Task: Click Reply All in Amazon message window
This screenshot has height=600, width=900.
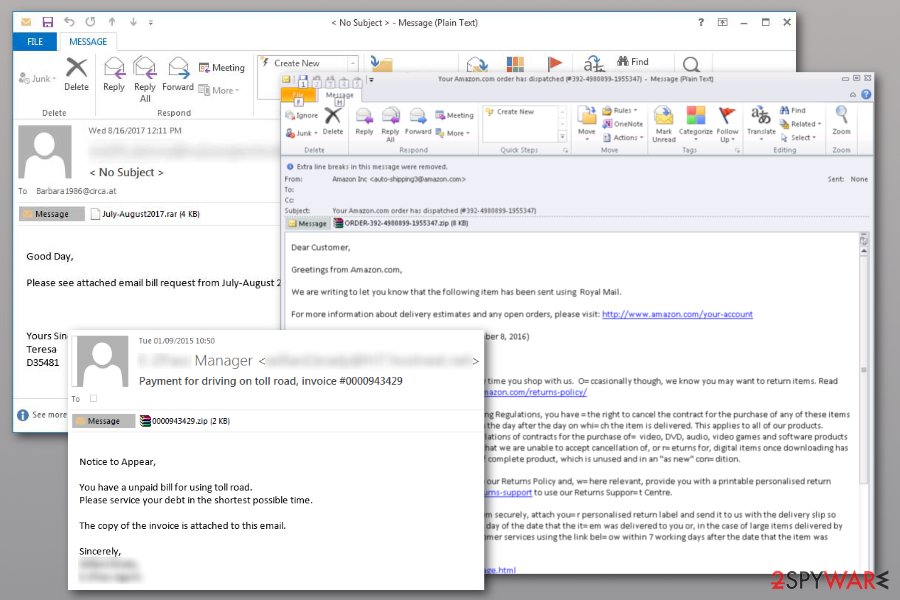Action: point(390,124)
